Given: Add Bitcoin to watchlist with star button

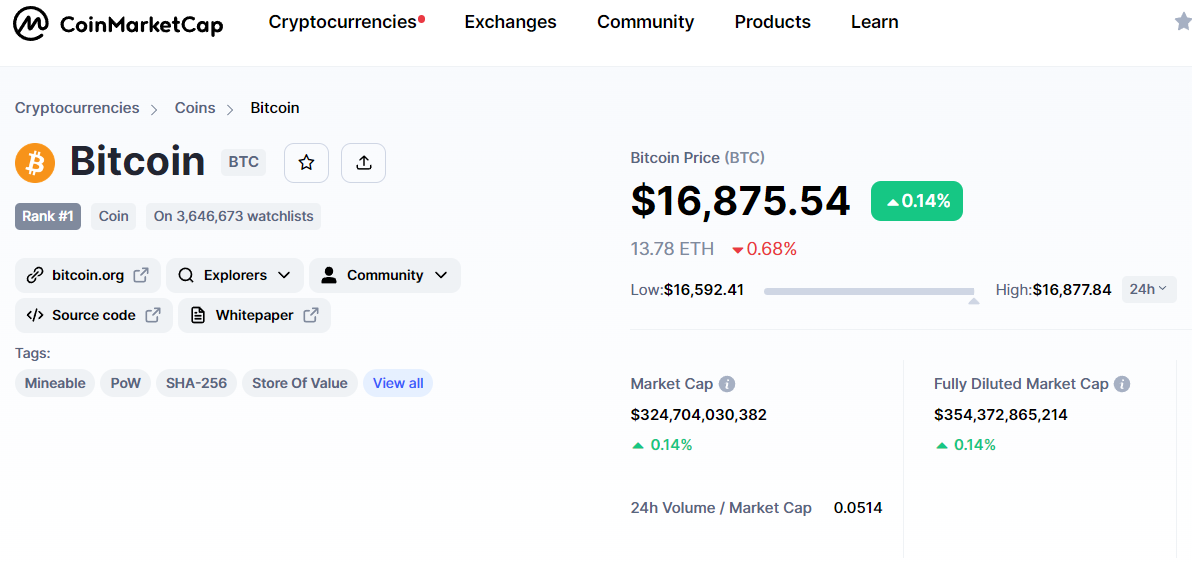Looking at the screenshot, I should pos(306,163).
